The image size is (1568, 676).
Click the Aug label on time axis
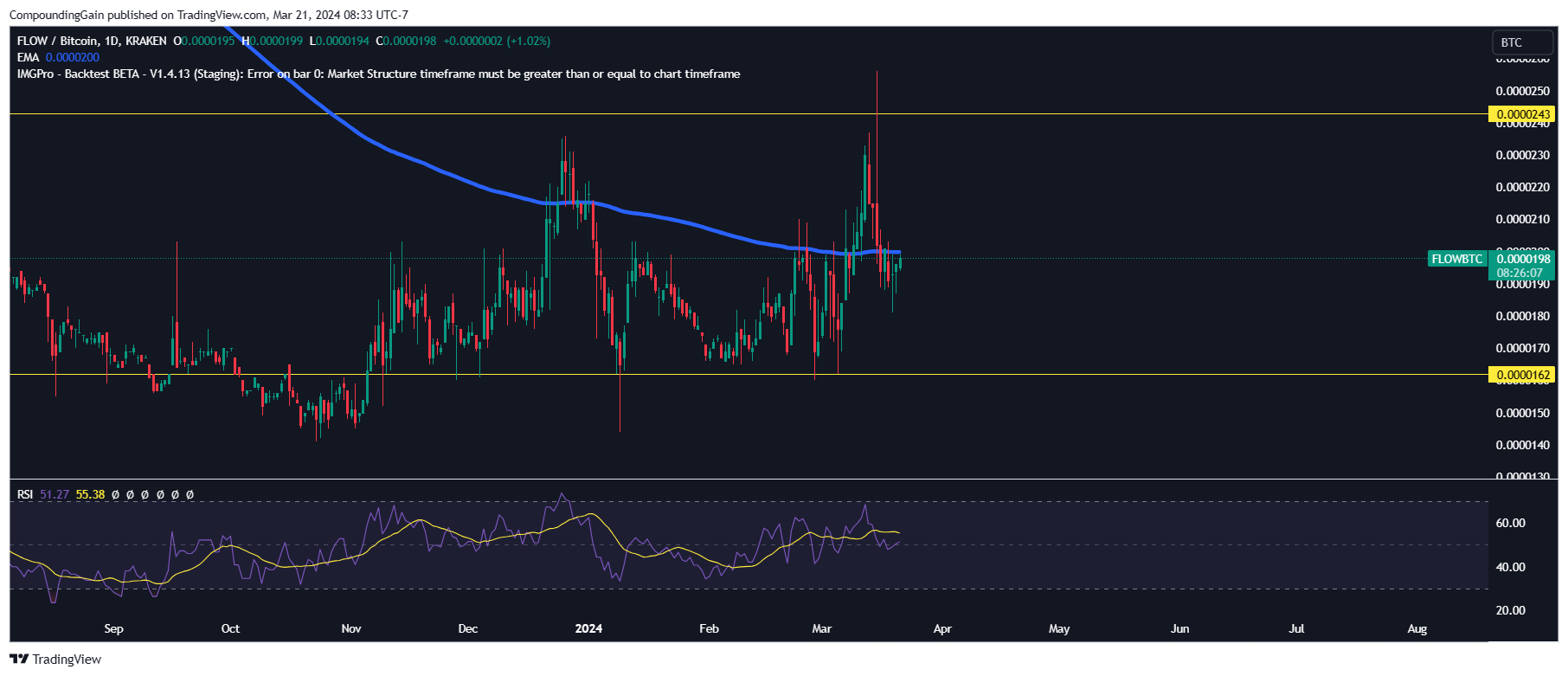[1417, 628]
